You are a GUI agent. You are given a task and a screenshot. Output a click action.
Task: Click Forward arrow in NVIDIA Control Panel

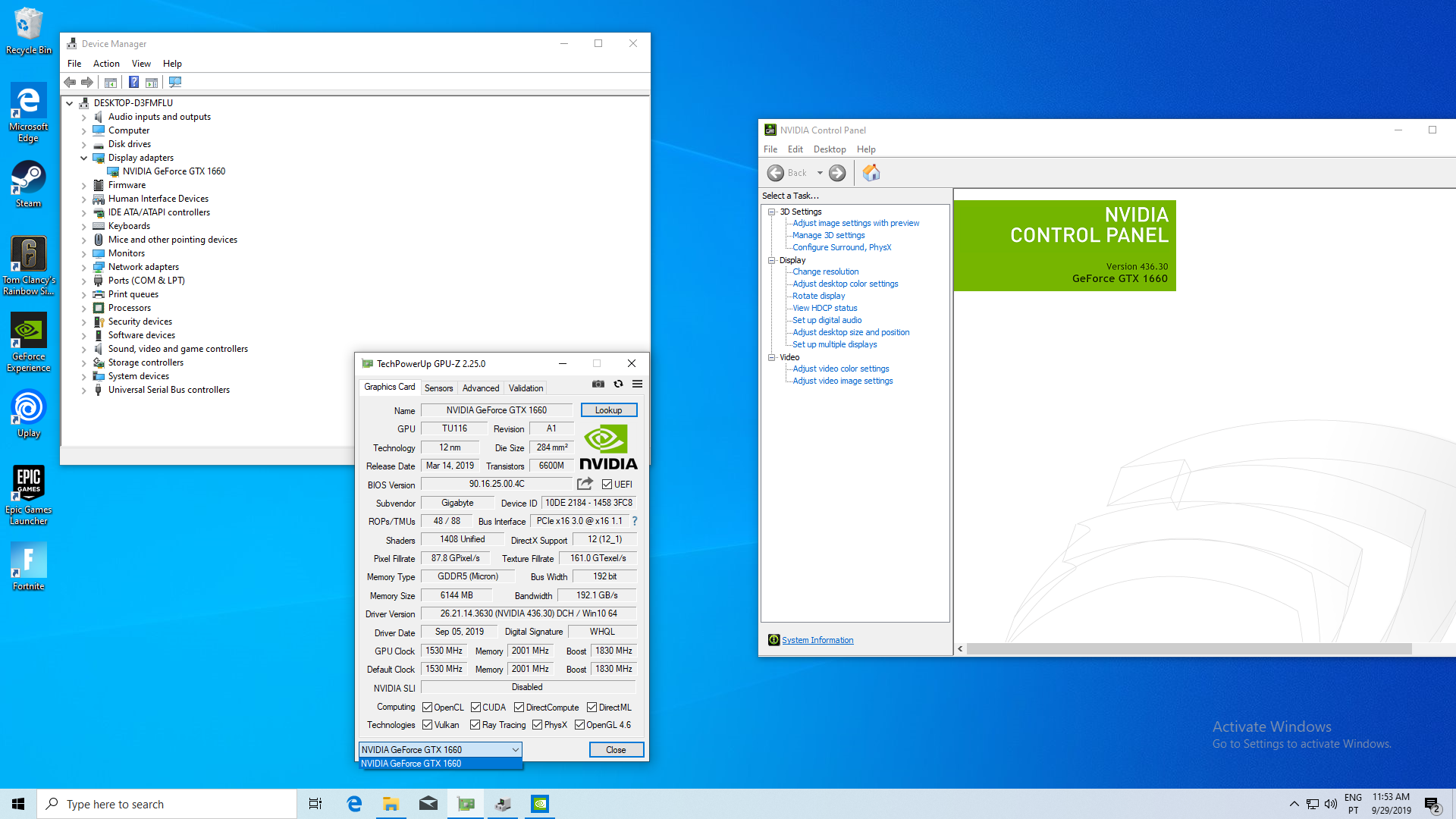pos(837,173)
